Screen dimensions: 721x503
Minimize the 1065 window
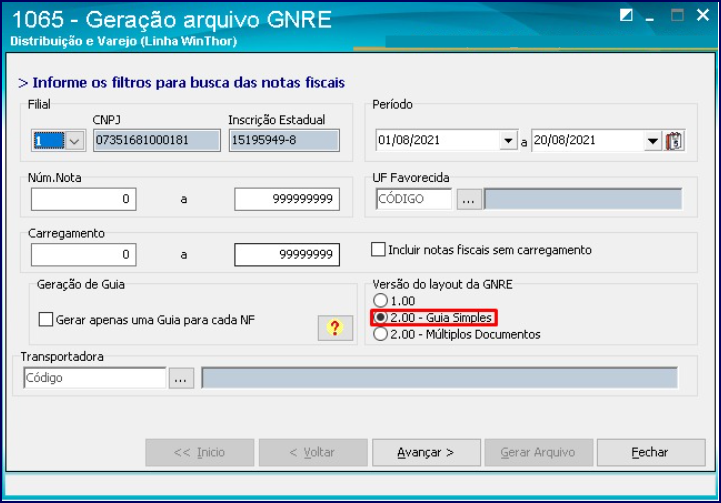click(x=650, y=18)
